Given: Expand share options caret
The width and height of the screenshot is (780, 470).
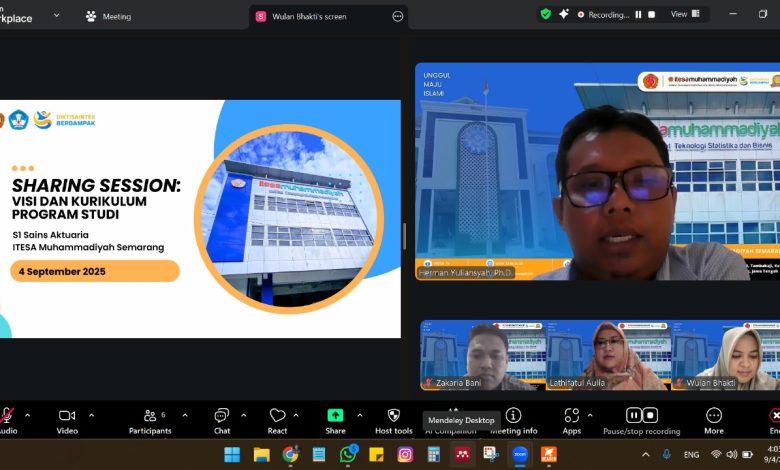Looking at the screenshot, I should click(360, 415).
